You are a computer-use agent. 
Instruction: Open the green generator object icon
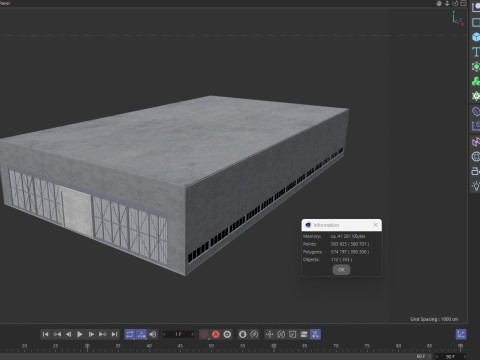476,67
